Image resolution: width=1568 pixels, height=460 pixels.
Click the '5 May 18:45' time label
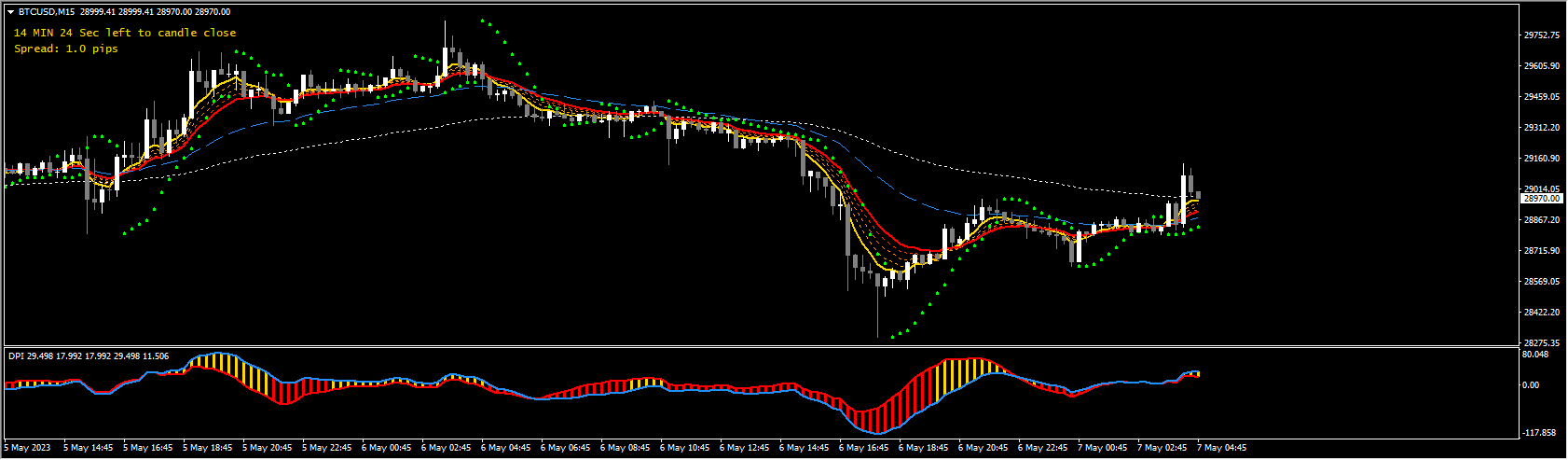[x=208, y=448]
